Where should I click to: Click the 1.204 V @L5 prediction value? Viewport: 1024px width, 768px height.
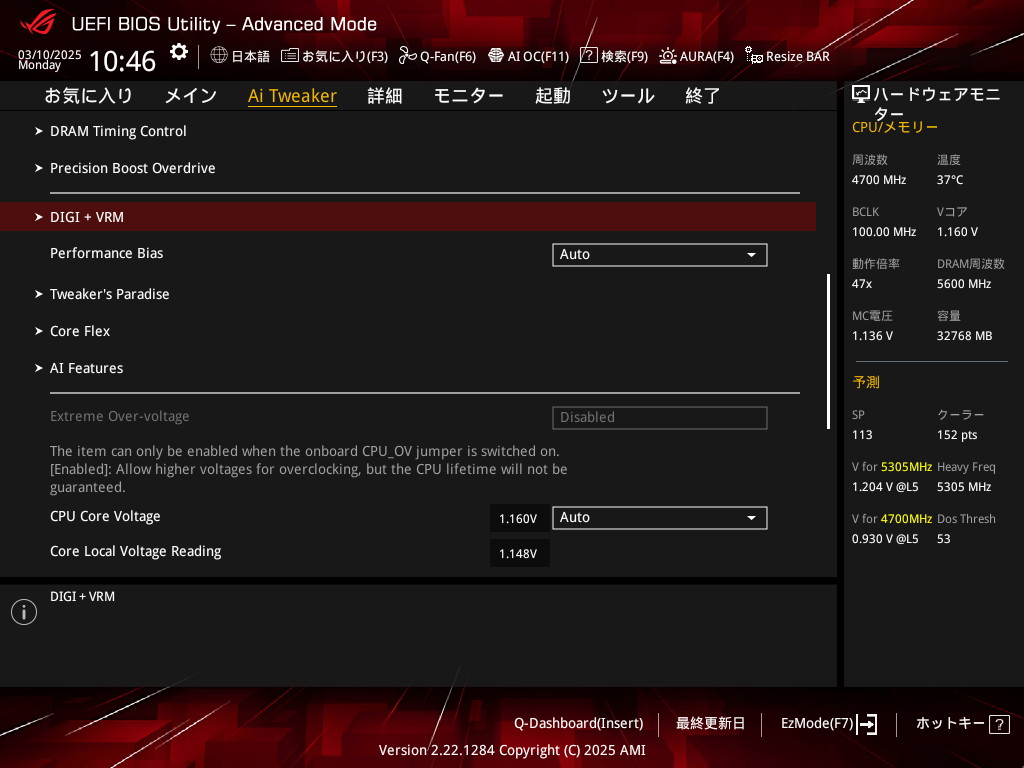point(885,487)
